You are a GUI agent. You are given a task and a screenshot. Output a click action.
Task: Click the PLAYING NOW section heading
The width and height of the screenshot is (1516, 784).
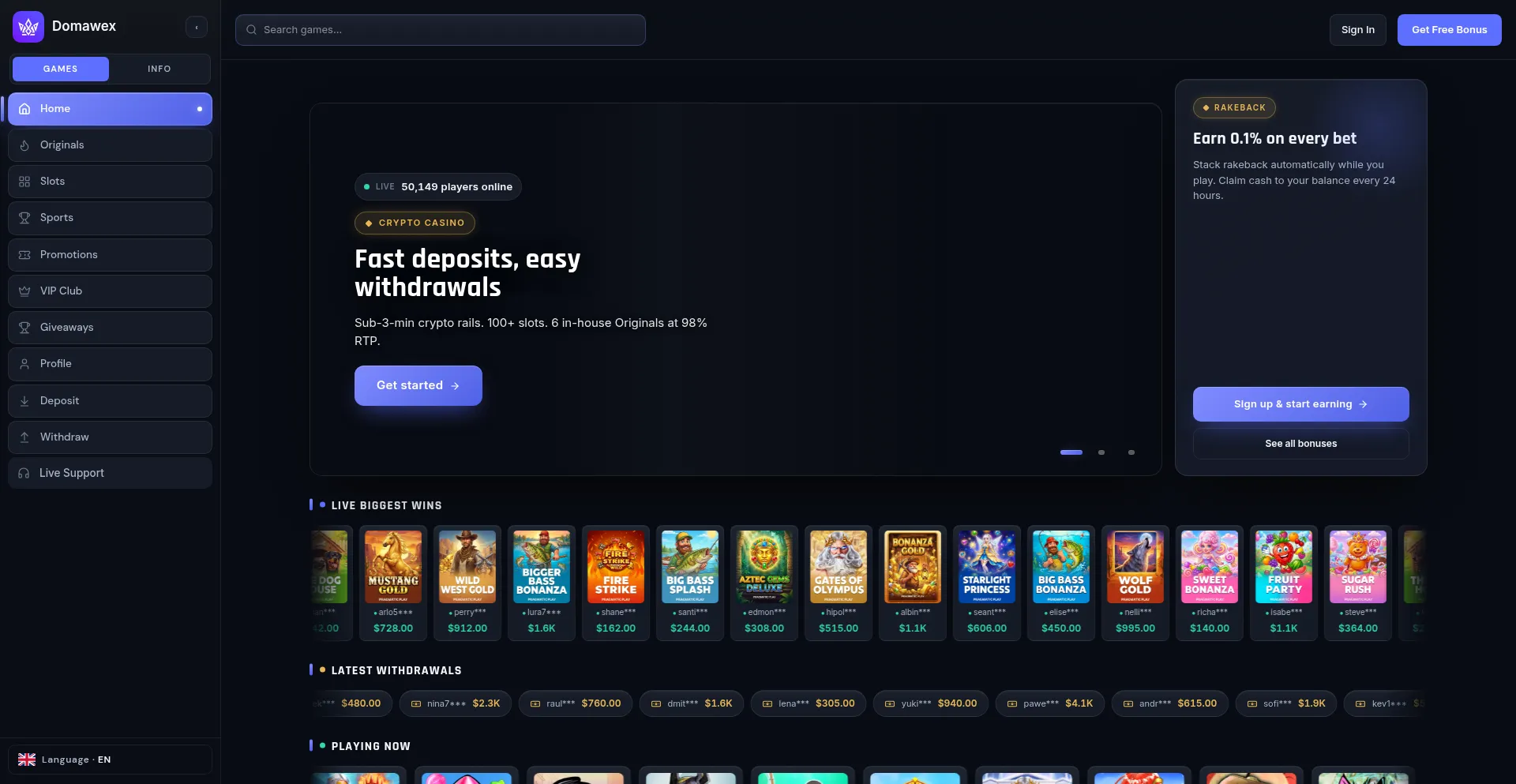[371, 746]
